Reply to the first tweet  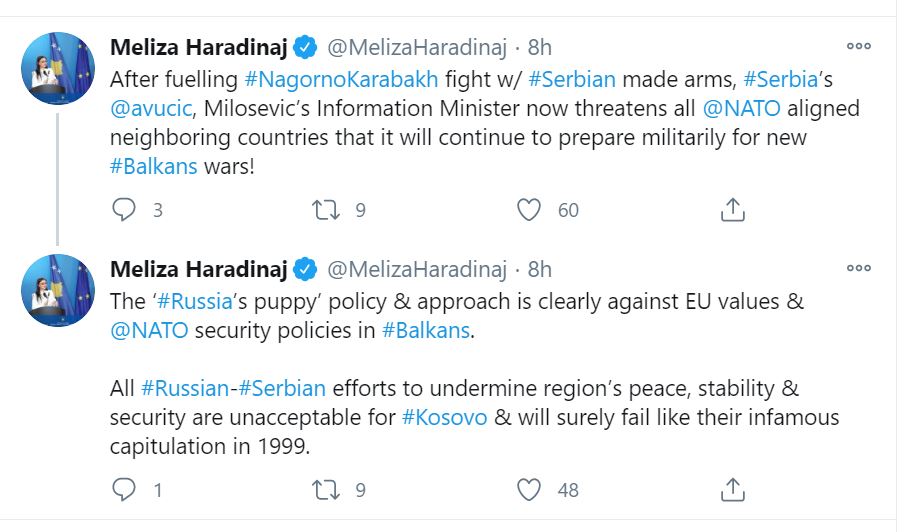(x=124, y=210)
